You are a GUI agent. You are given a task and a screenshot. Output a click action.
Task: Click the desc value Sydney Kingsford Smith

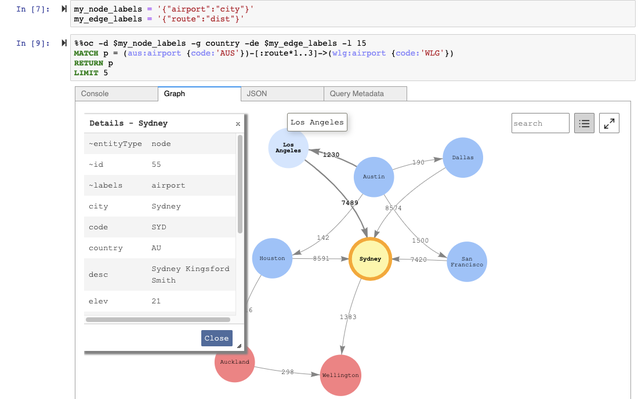190,275
